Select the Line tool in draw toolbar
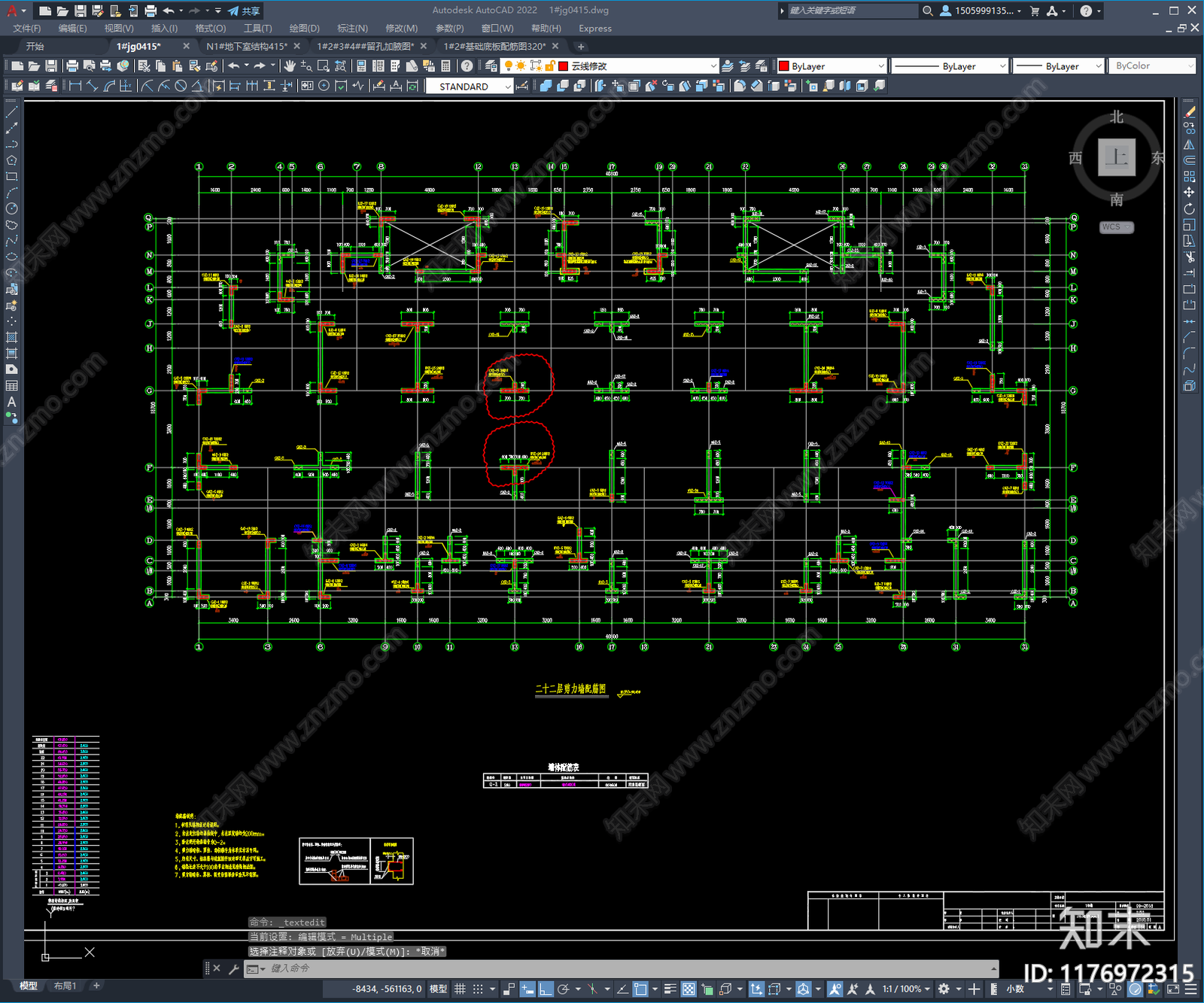Viewport: 1204px width, 1003px height. pos(11,112)
